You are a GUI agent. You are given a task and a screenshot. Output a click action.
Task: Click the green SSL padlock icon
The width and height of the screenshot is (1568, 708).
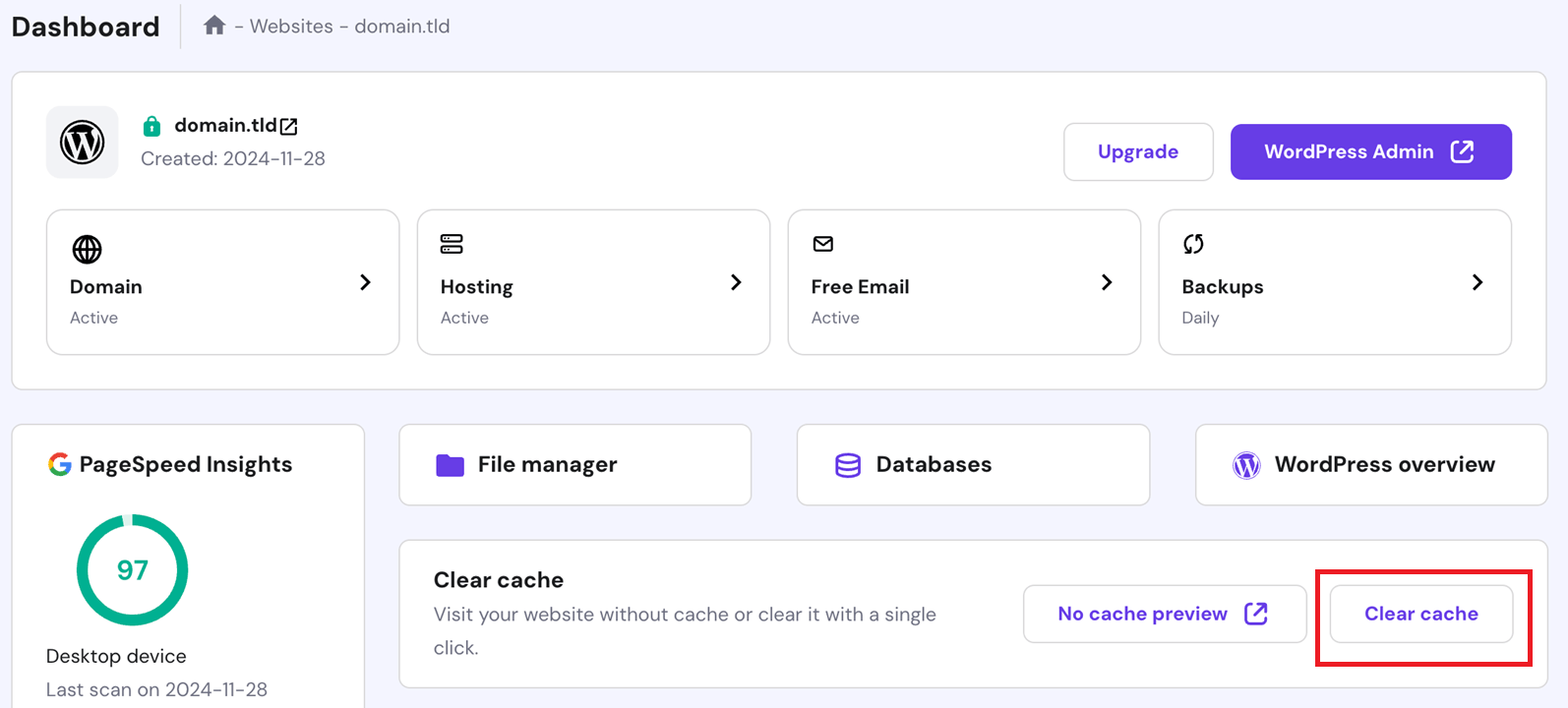(x=151, y=126)
